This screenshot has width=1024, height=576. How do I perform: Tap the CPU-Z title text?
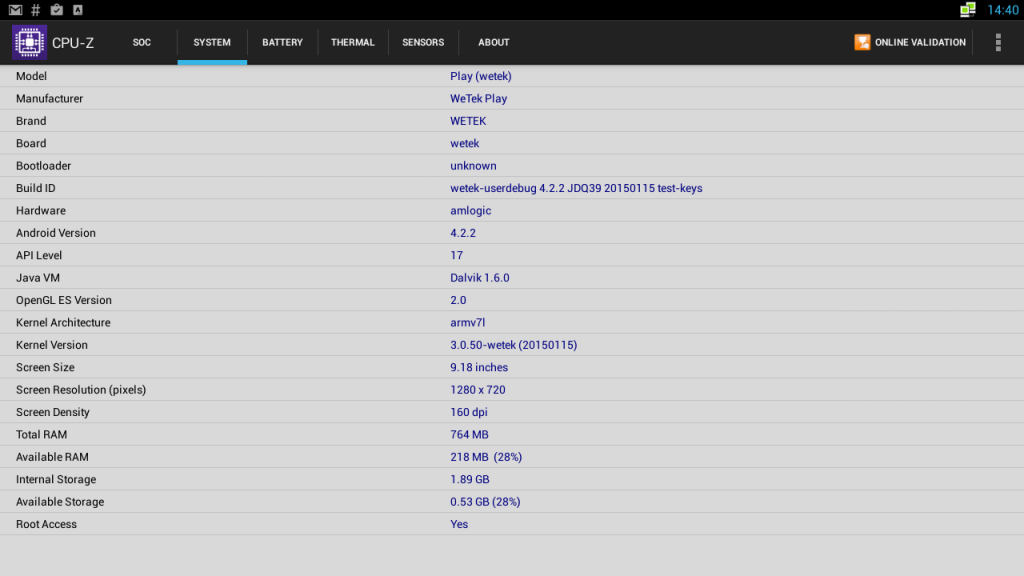(73, 43)
